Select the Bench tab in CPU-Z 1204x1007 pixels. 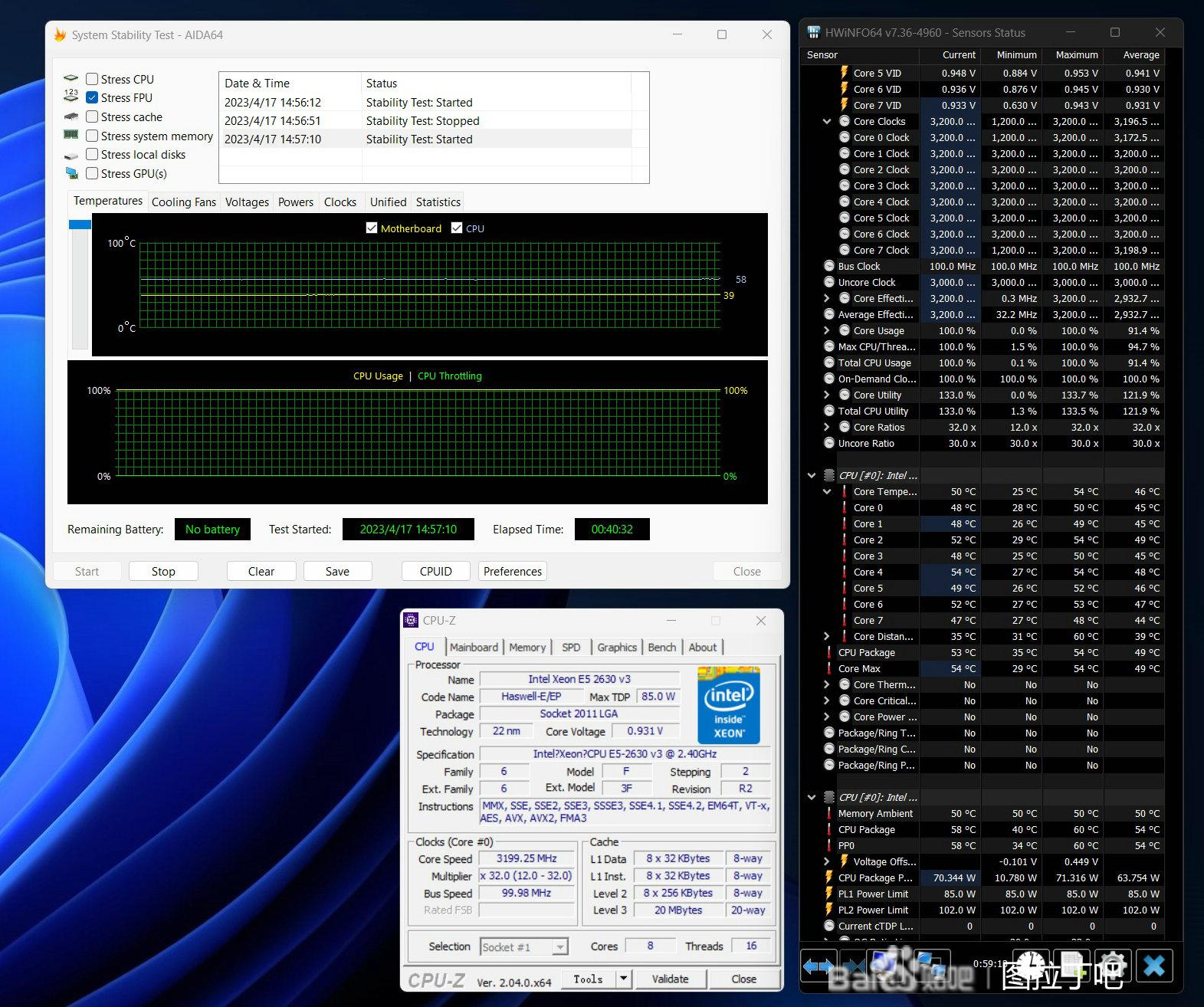pos(662,647)
